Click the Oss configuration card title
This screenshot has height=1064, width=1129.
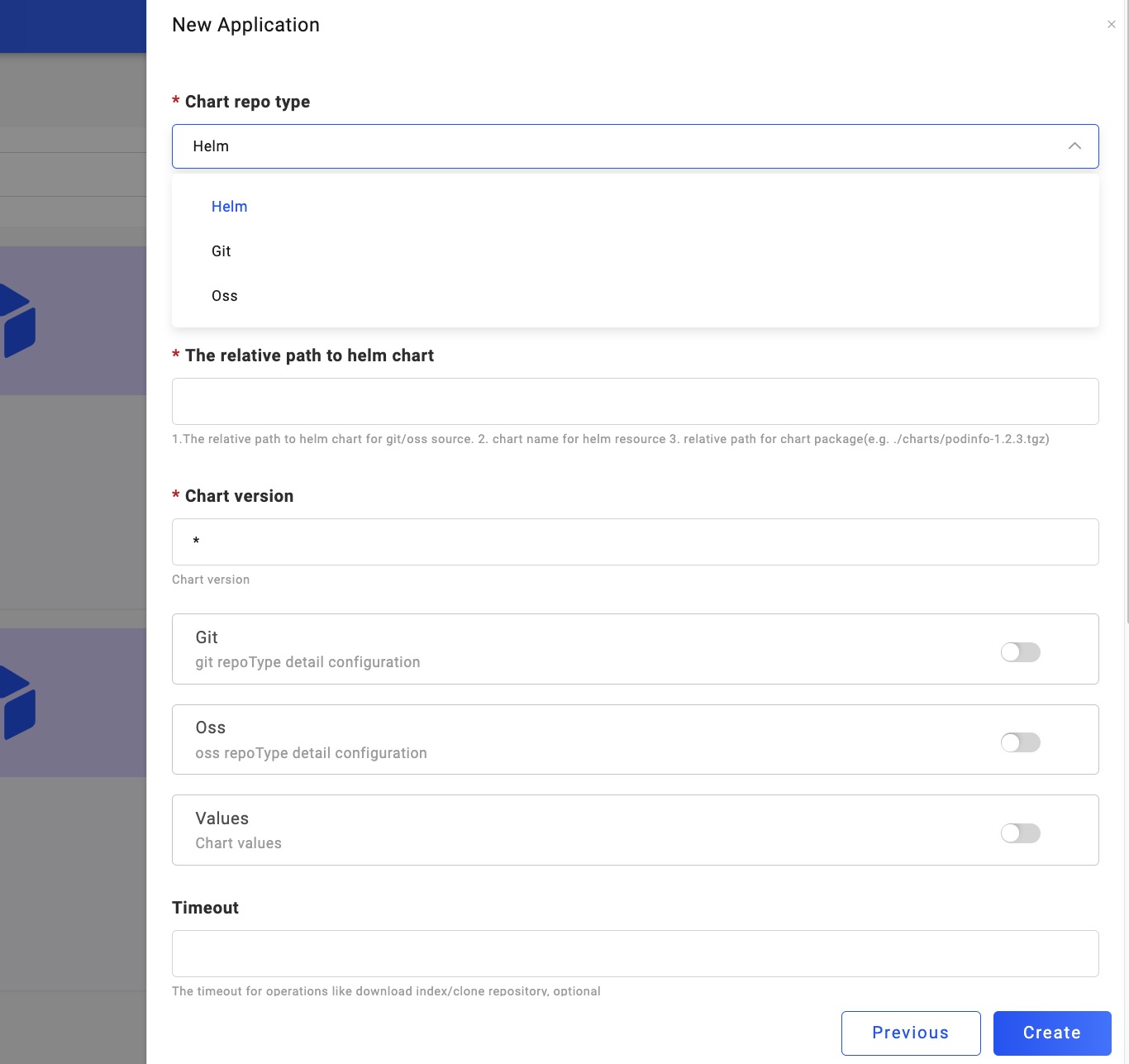211,728
